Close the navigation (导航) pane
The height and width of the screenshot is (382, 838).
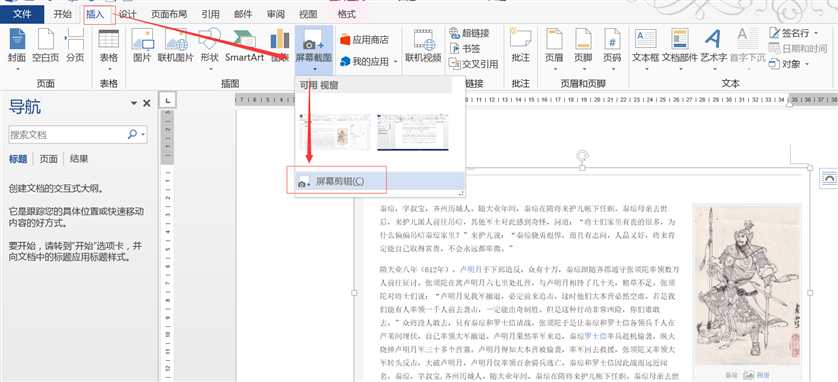click(x=146, y=103)
